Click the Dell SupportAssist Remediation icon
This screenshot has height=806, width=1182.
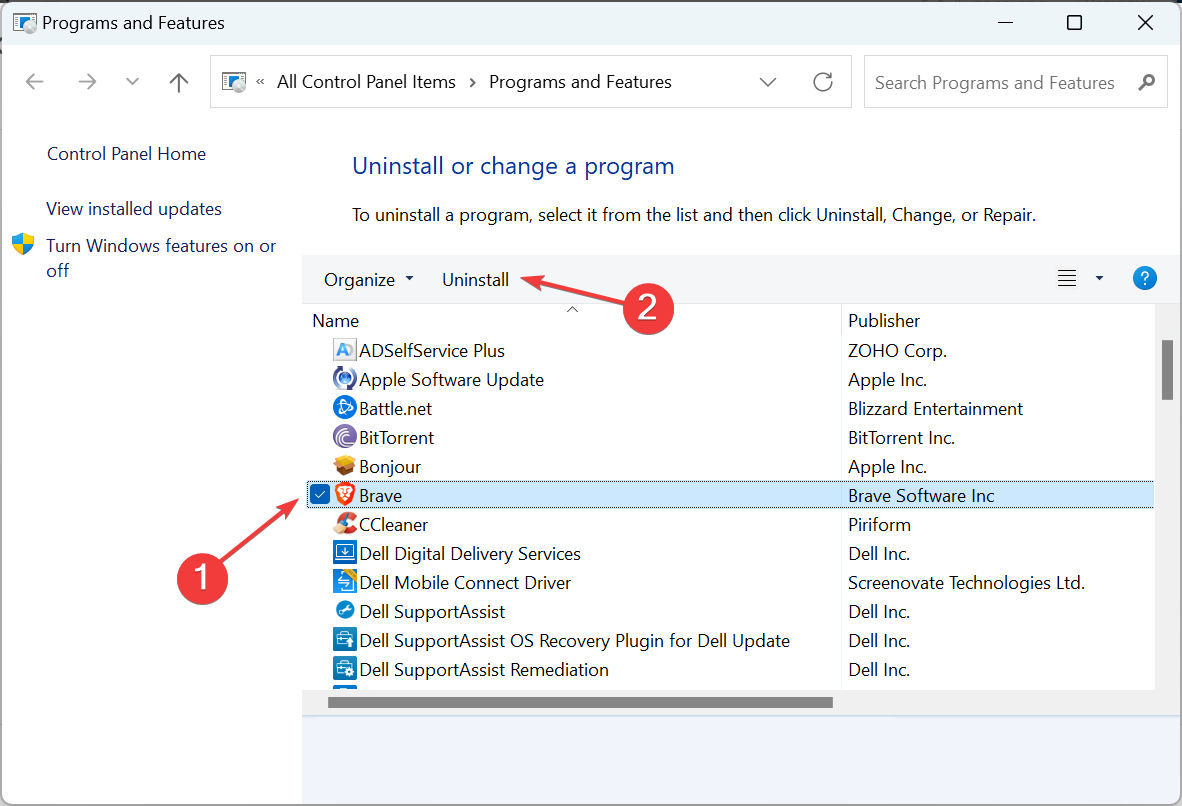(344, 669)
